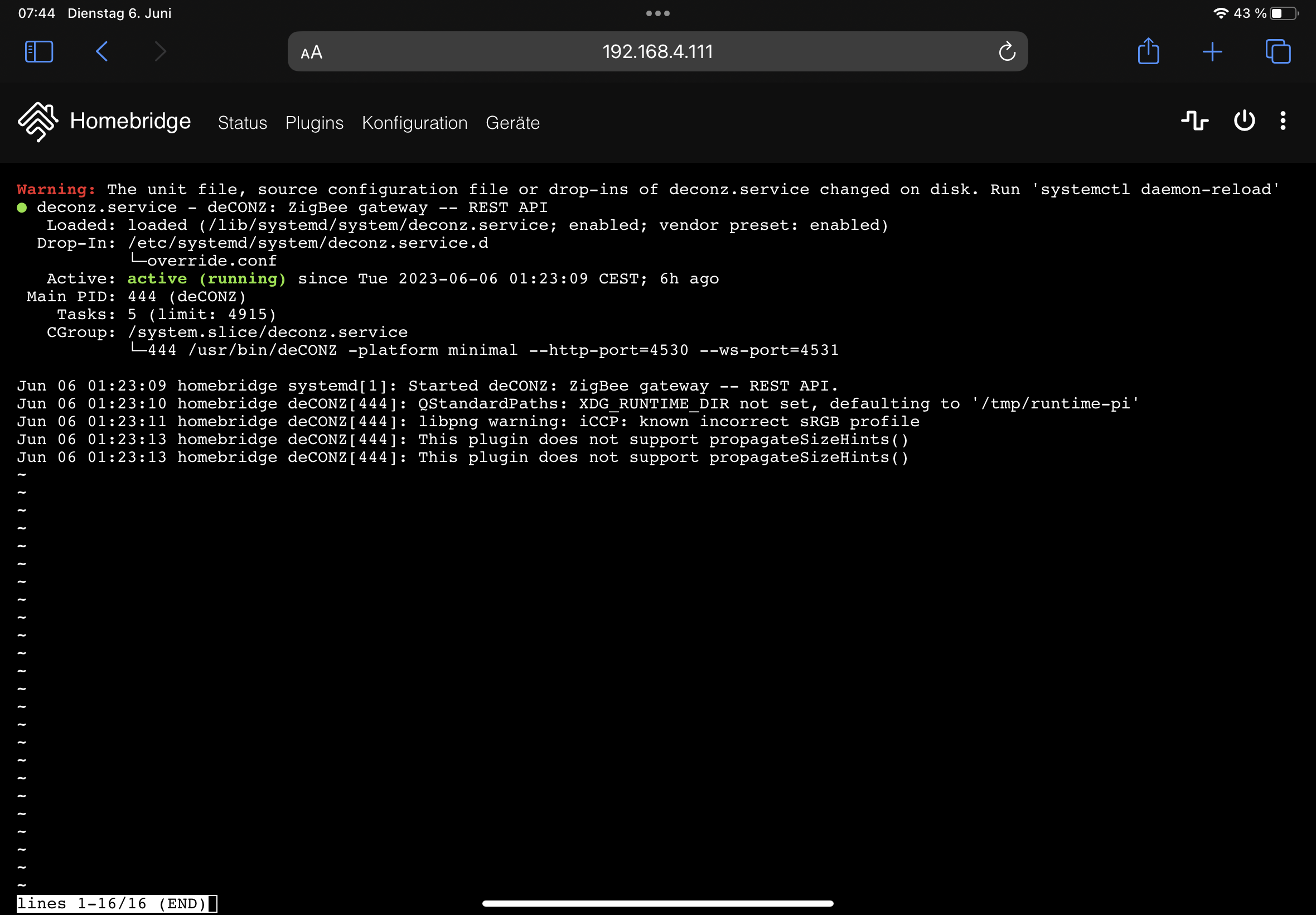Click the Homebridge logo icon
This screenshot has height=915, width=1316.
pos(38,122)
